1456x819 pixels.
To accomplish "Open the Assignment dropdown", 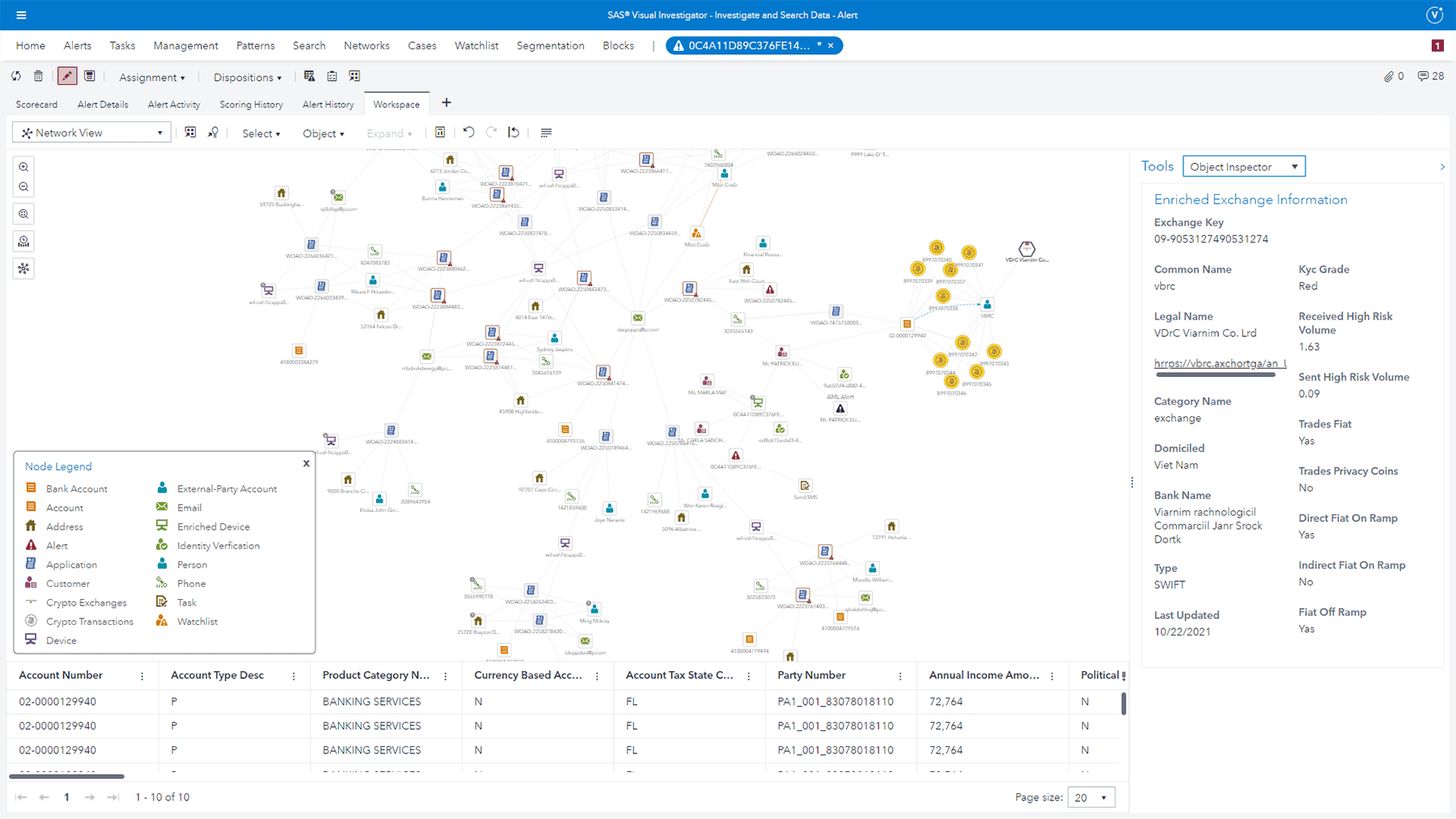I will click(152, 78).
